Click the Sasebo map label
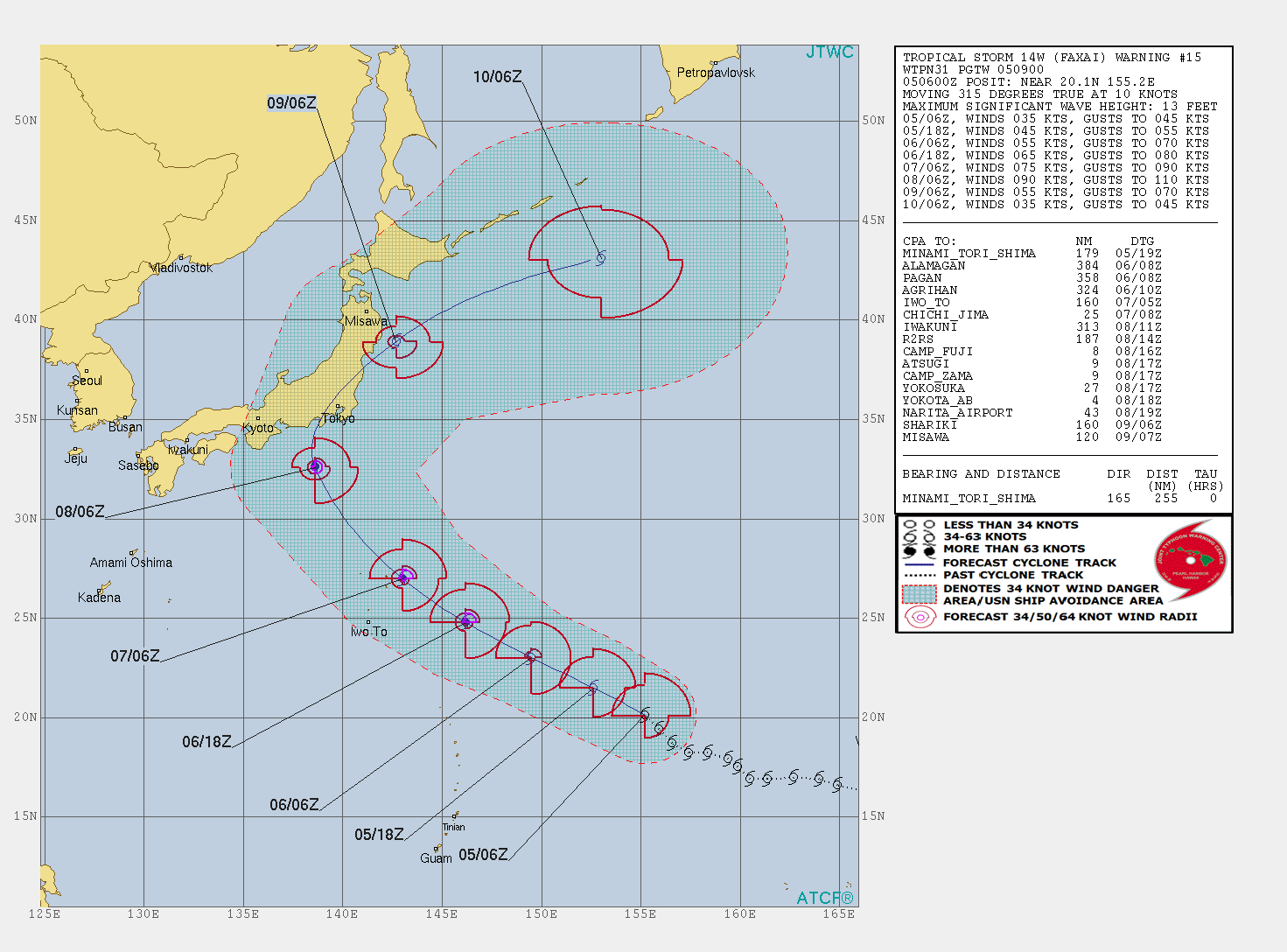This screenshot has width=1287, height=952. pos(138,465)
